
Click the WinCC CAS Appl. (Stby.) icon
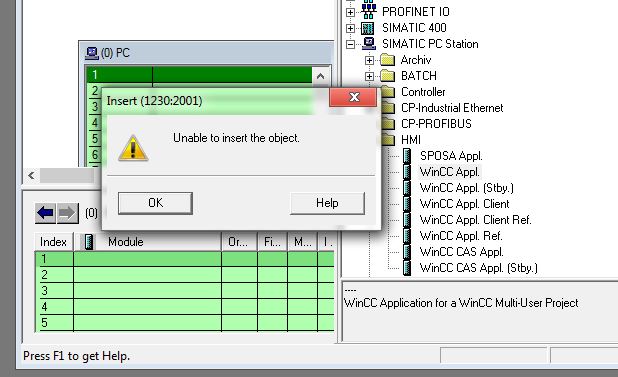[x=407, y=268]
